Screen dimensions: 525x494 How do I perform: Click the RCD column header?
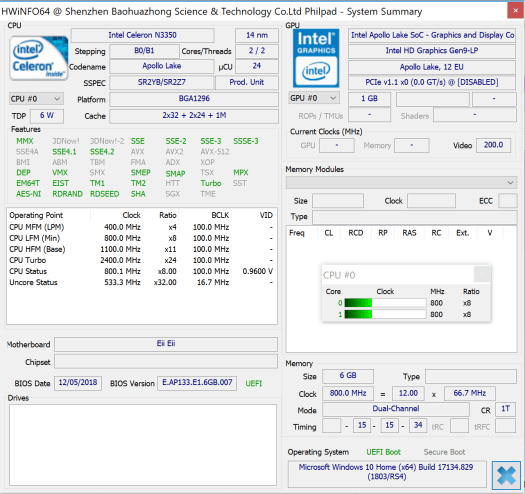point(356,233)
